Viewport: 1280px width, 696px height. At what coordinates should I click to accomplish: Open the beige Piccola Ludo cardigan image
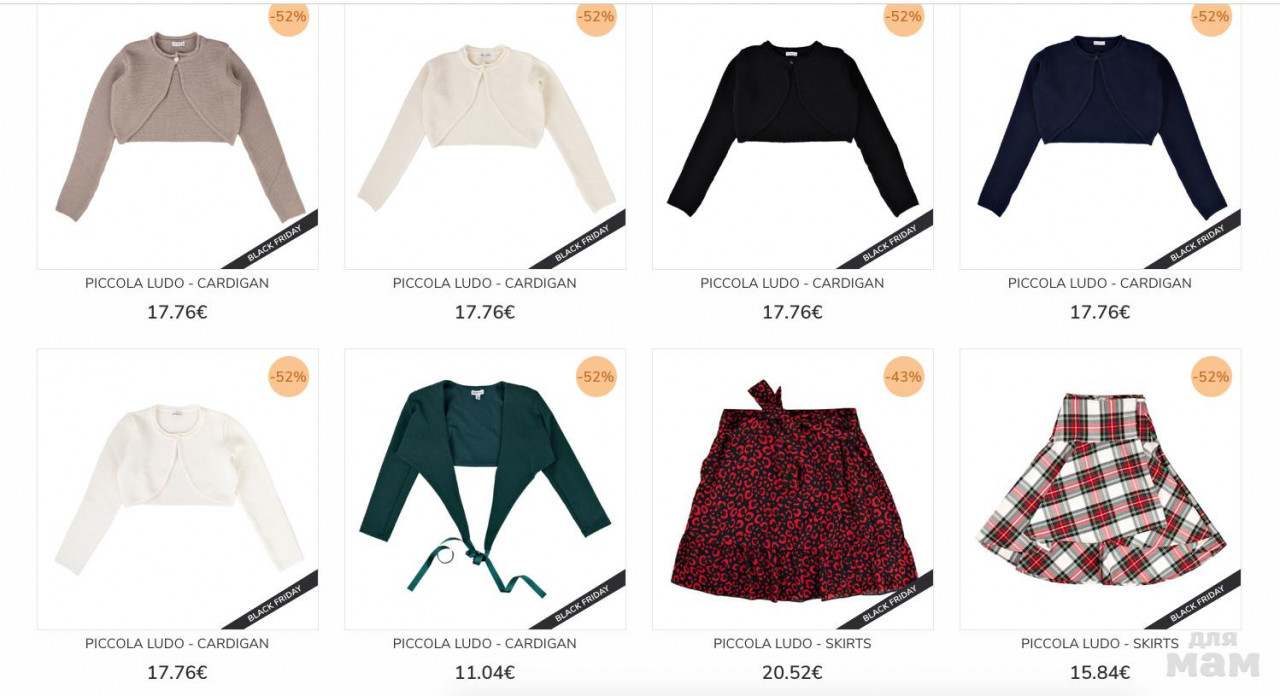click(x=177, y=137)
